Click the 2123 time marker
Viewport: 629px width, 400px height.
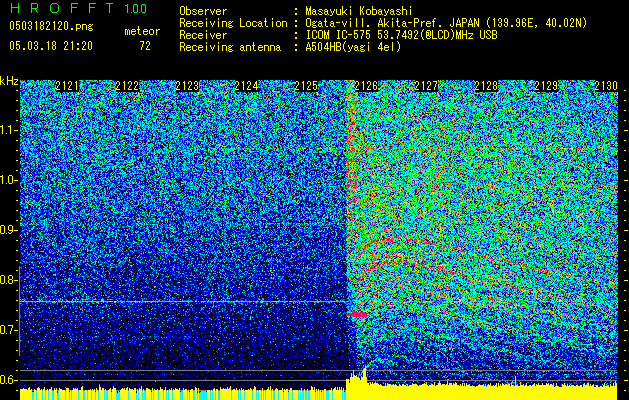tap(187, 86)
